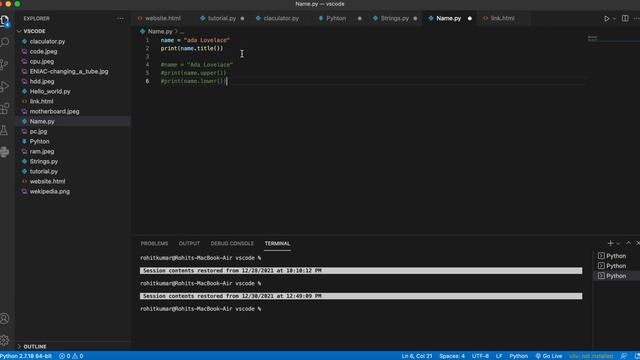This screenshot has height=360, width=640.
Task: Switch to the claculator.py tab
Action: pos(281,18)
